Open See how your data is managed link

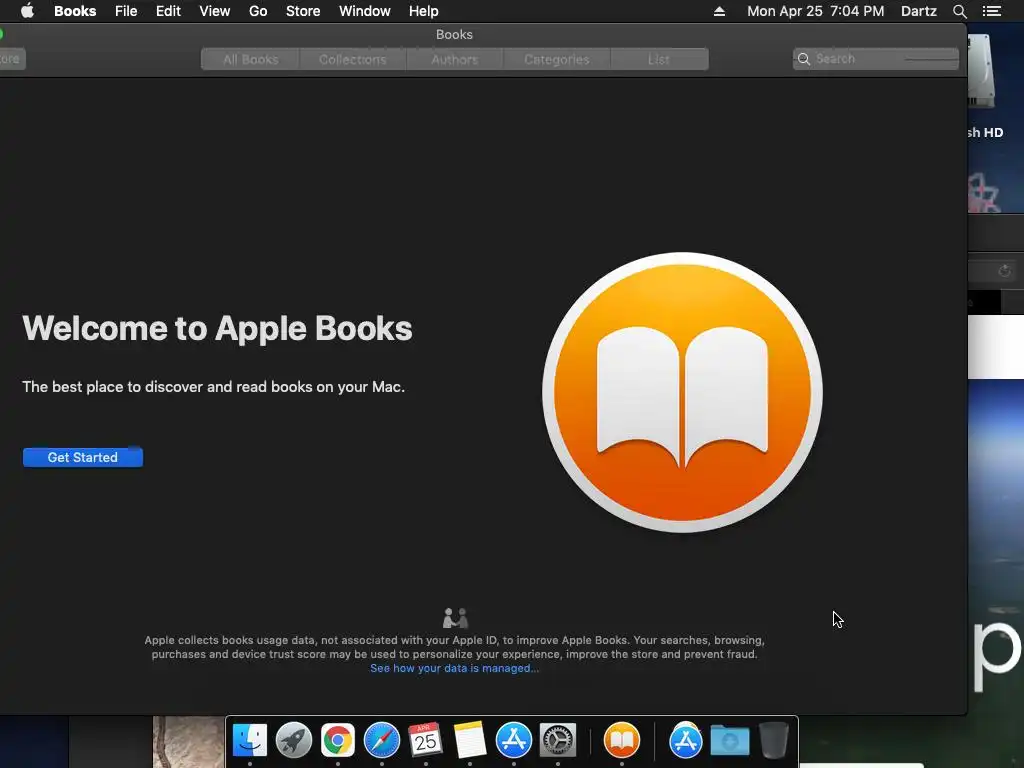[455, 668]
